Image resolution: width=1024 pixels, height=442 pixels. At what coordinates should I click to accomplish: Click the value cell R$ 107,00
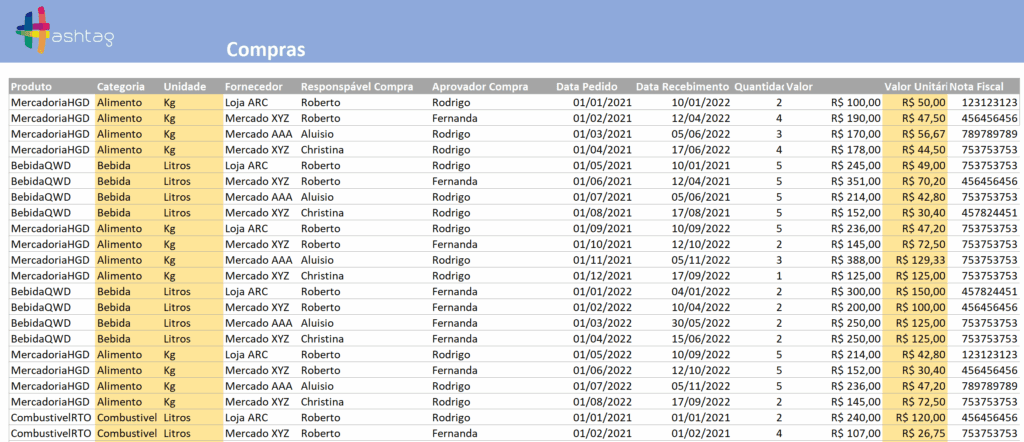[x=856, y=433]
